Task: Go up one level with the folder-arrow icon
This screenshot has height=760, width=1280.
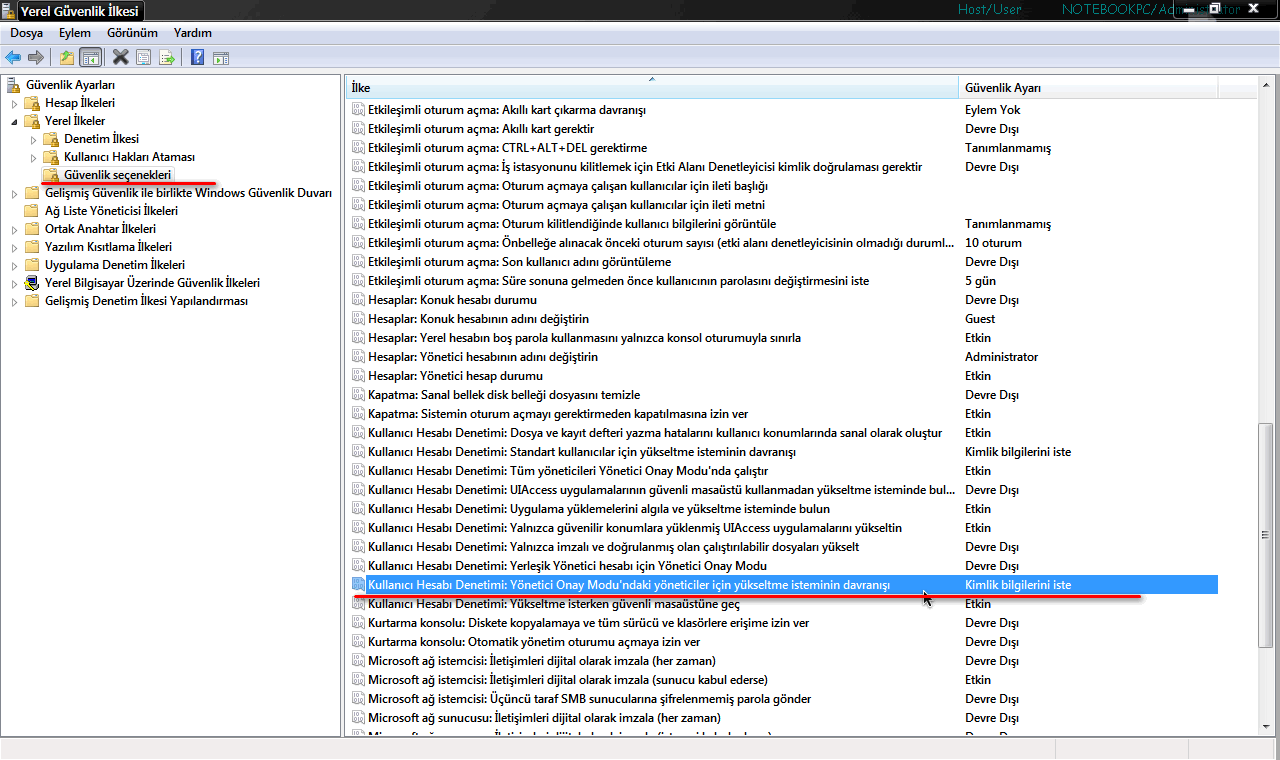Action: pyautogui.click(x=67, y=58)
